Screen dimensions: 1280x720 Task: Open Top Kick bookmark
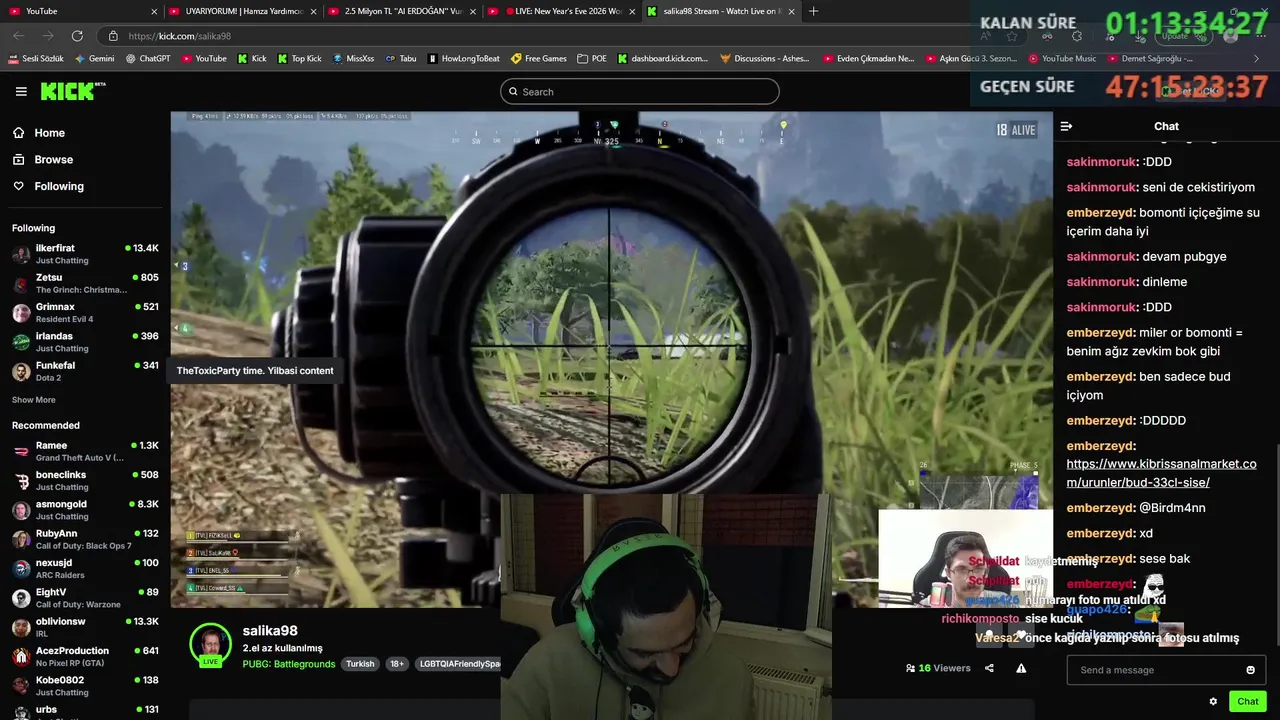point(300,59)
